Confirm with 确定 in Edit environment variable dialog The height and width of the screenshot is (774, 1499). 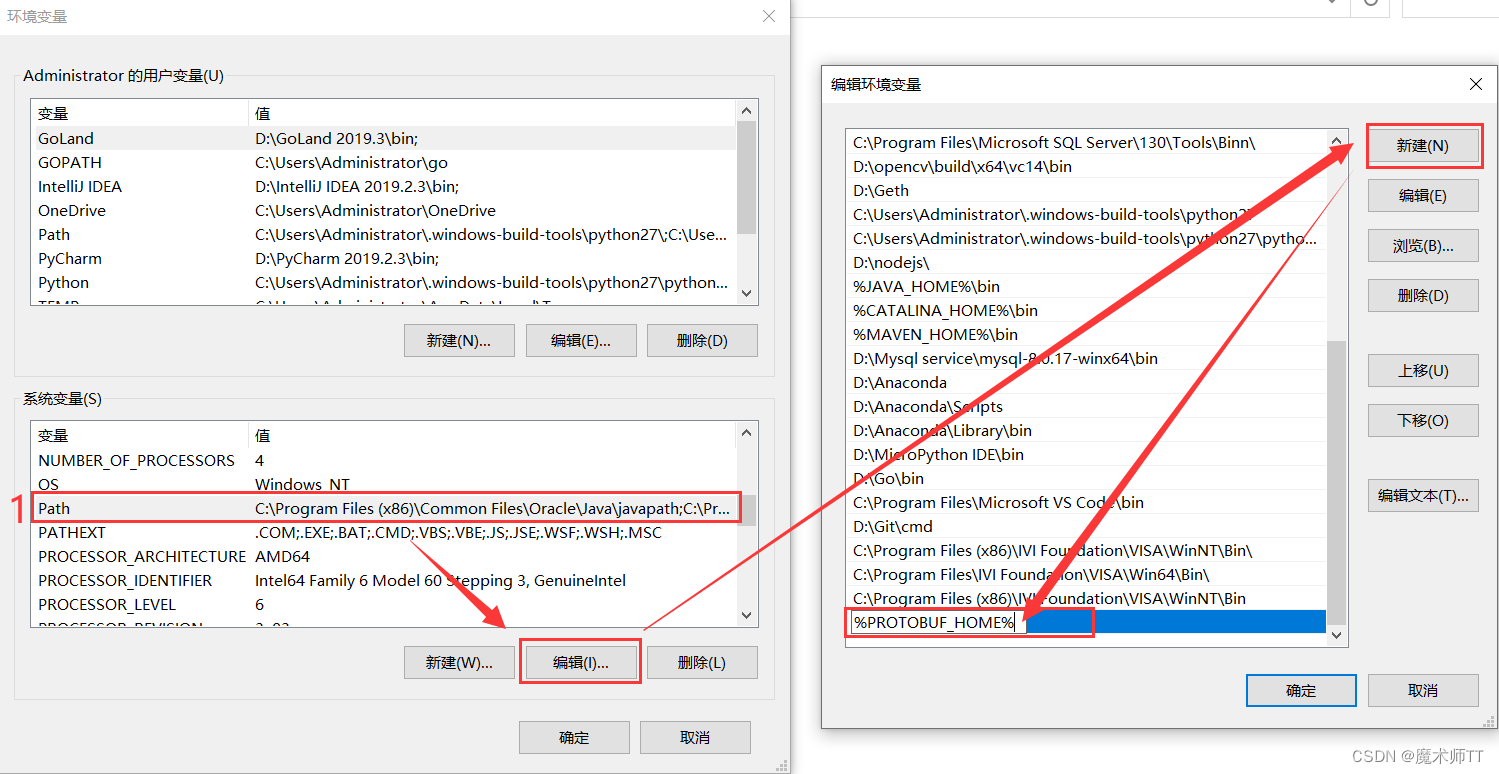tap(1301, 691)
